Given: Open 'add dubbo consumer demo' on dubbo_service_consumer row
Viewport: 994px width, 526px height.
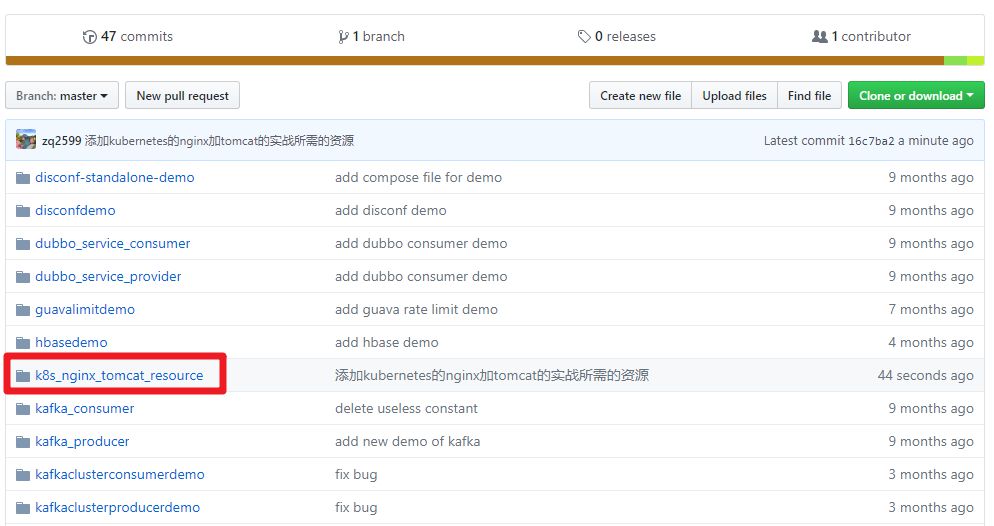Looking at the screenshot, I should tap(421, 243).
